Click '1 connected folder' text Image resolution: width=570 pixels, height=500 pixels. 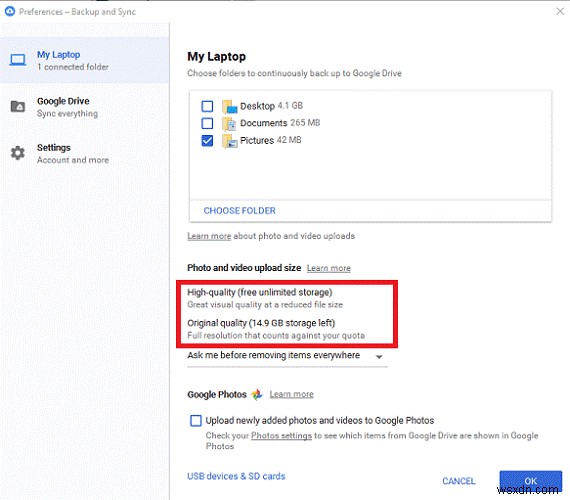point(73,67)
